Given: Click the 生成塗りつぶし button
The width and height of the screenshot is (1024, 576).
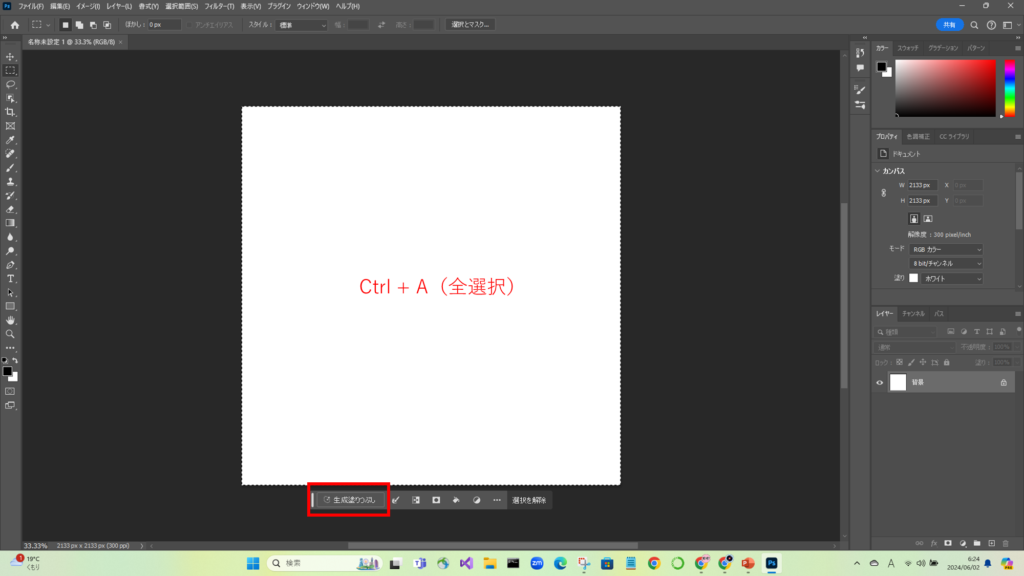Looking at the screenshot, I should [x=349, y=499].
